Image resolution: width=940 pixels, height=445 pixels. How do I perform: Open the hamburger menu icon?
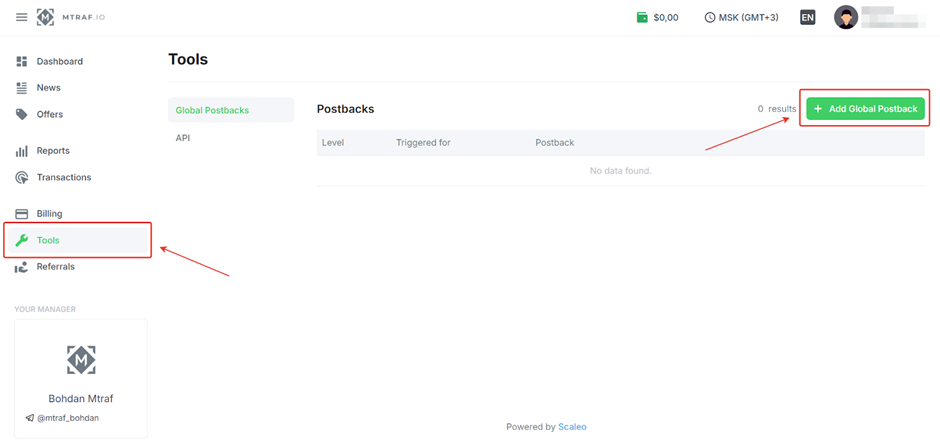coord(22,18)
